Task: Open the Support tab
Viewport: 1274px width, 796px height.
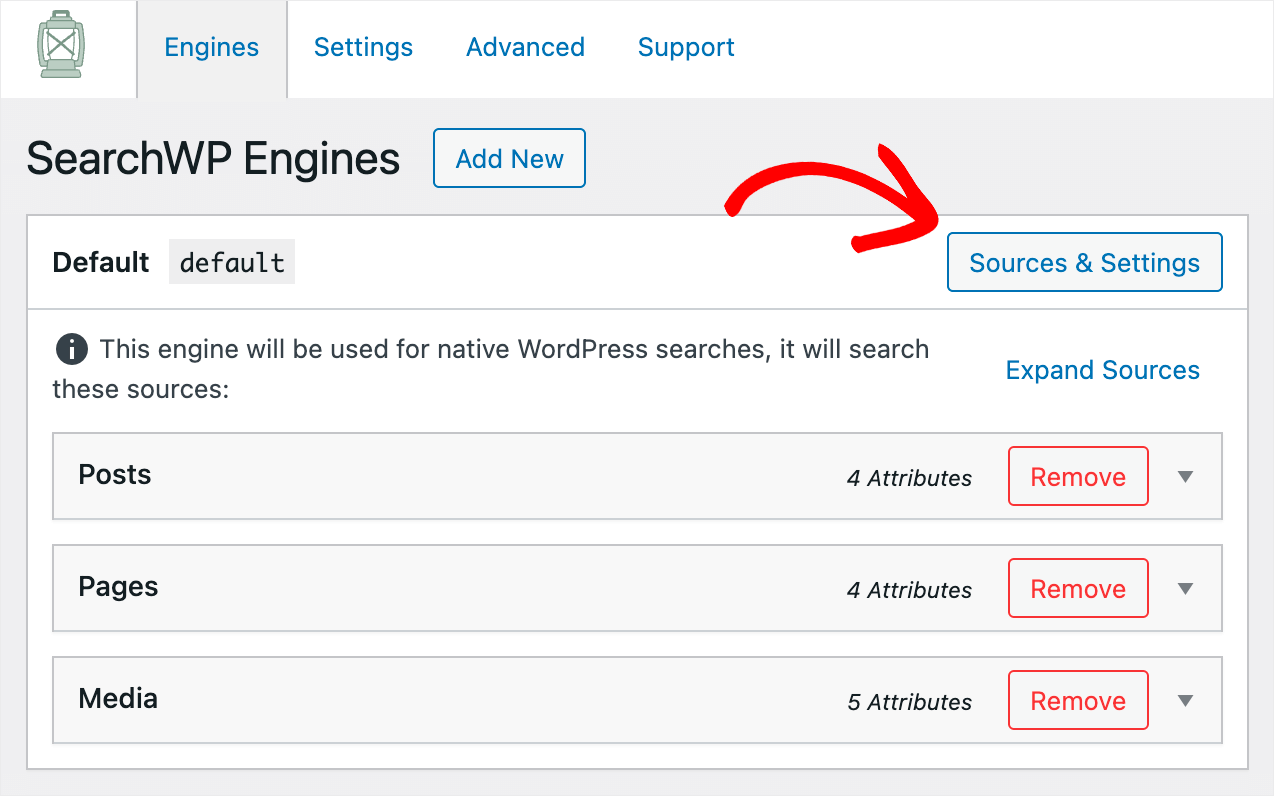Action: pos(686,48)
